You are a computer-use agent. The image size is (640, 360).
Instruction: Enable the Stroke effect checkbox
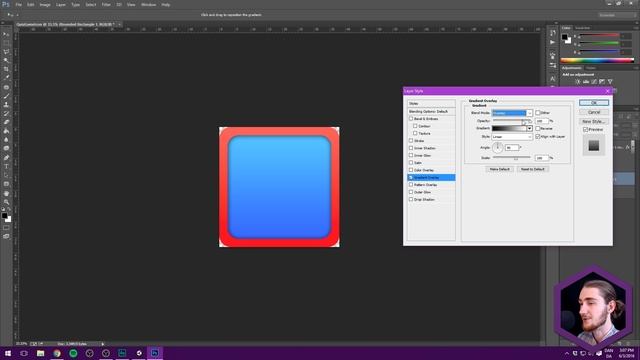click(x=411, y=141)
